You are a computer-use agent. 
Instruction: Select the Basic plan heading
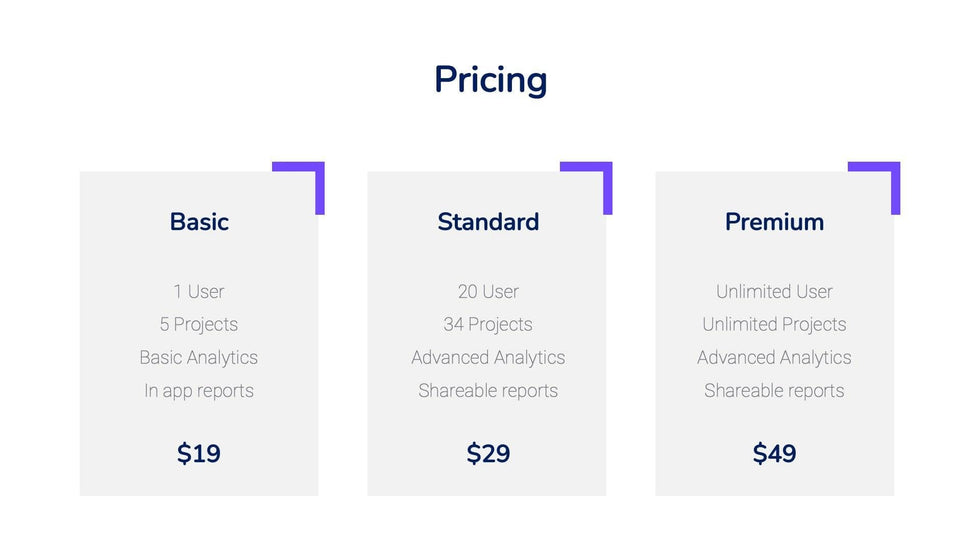point(199,222)
